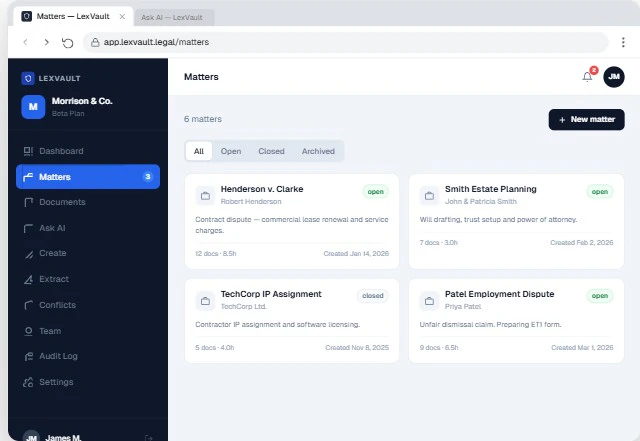This screenshot has width=640, height=441.
Task: Click the Documents label in sidebar
Action: click(62, 202)
